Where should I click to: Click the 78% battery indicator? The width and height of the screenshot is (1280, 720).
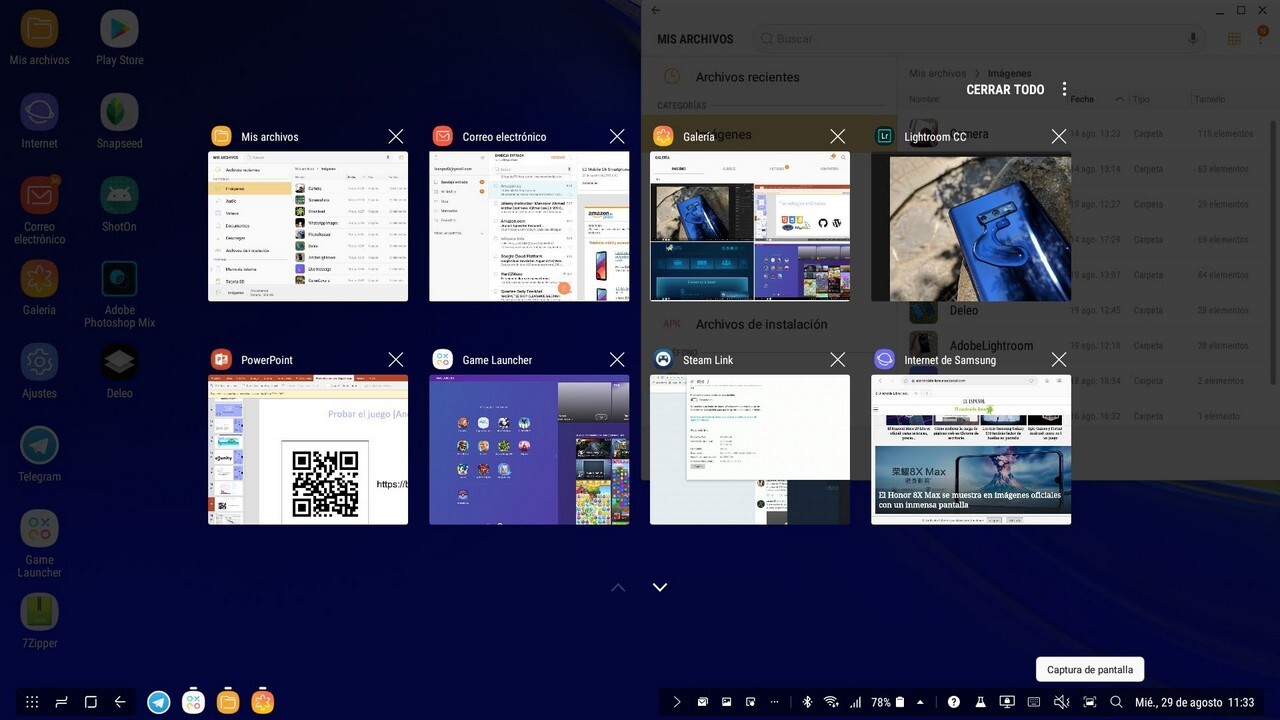887,702
